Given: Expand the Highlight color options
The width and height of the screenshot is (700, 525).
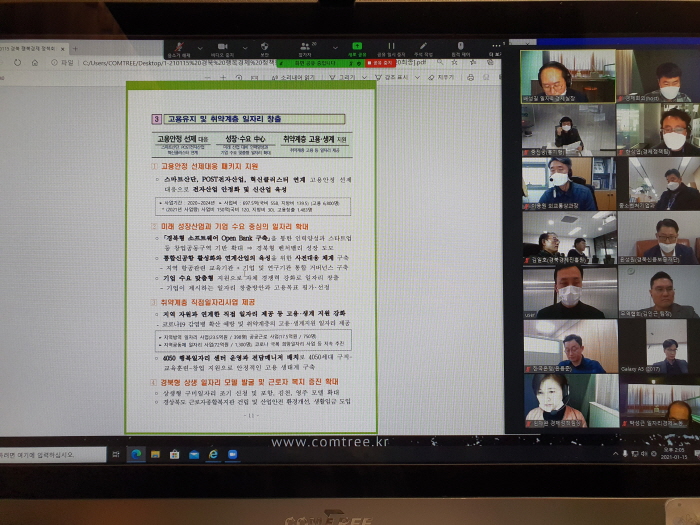Looking at the screenshot, I should point(418,78).
